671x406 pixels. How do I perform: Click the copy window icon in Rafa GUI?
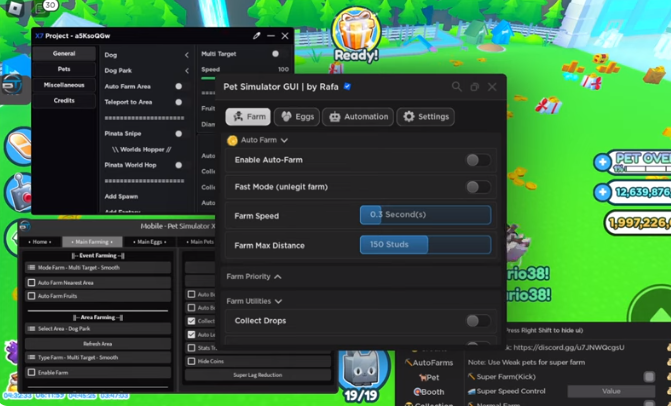[475, 87]
